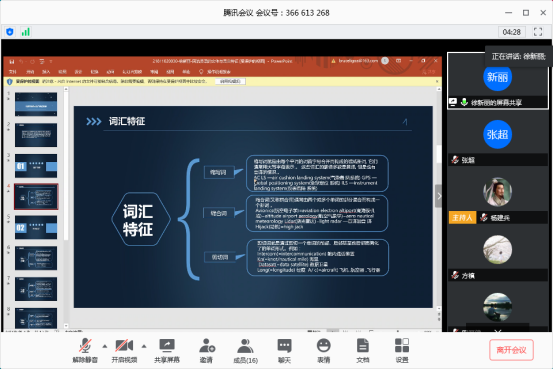The image size is (553, 369).
Task: Click the 04:28 meeting timer
Action: [x=511, y=32]
